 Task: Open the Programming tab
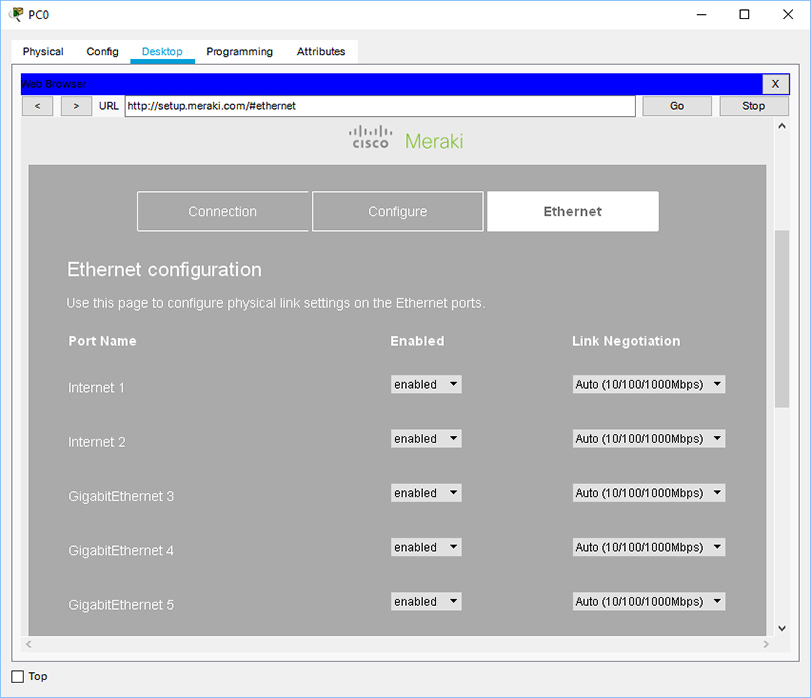click(x=239, y=52)
